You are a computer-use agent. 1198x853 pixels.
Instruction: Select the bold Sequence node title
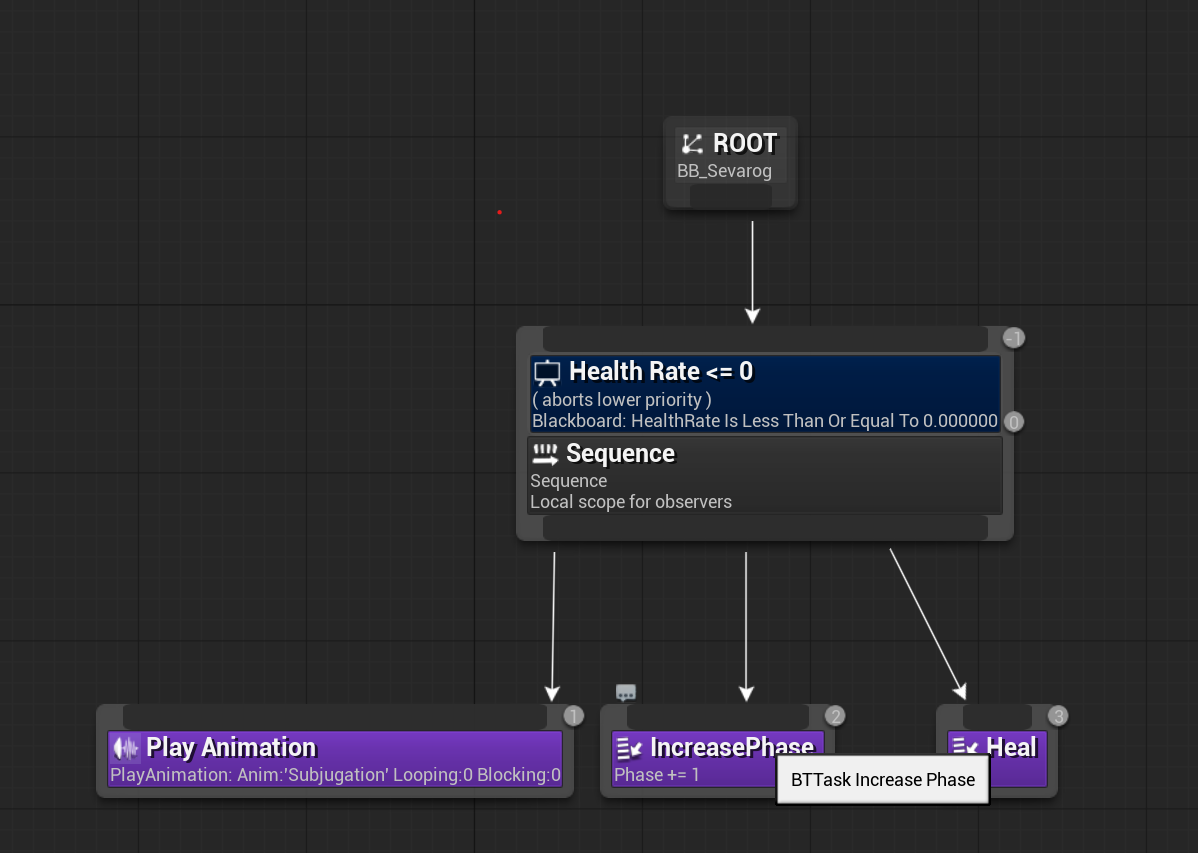click(620, 454)
